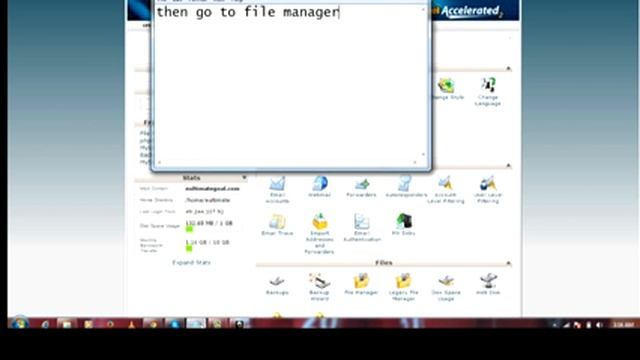Click Notepad vertical scrollbar down arrow

pyautogui.click(x=423, y=154)
